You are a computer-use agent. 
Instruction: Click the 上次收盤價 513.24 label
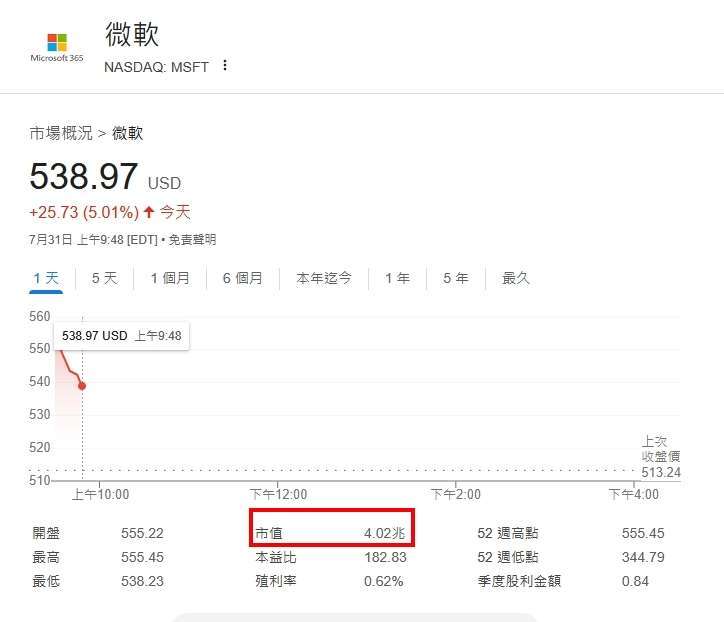661,457
